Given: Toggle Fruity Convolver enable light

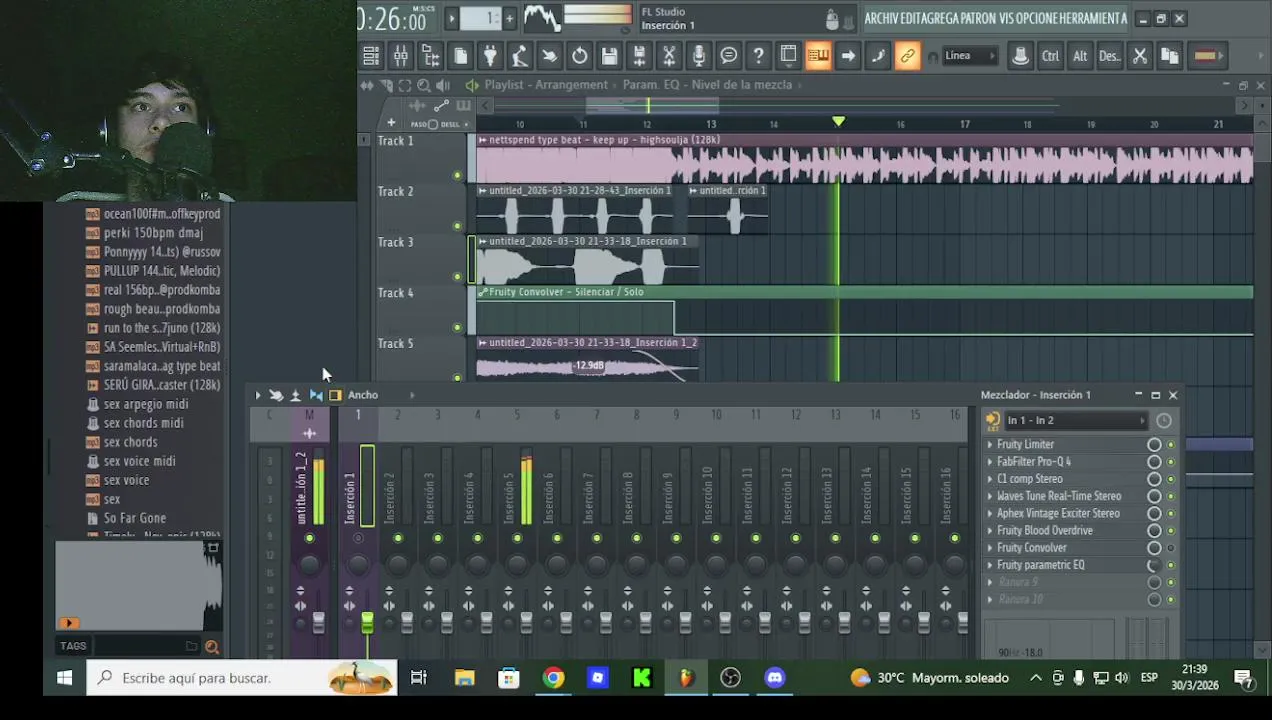Looking at the screenshot, I should (x=1171, y=548).
